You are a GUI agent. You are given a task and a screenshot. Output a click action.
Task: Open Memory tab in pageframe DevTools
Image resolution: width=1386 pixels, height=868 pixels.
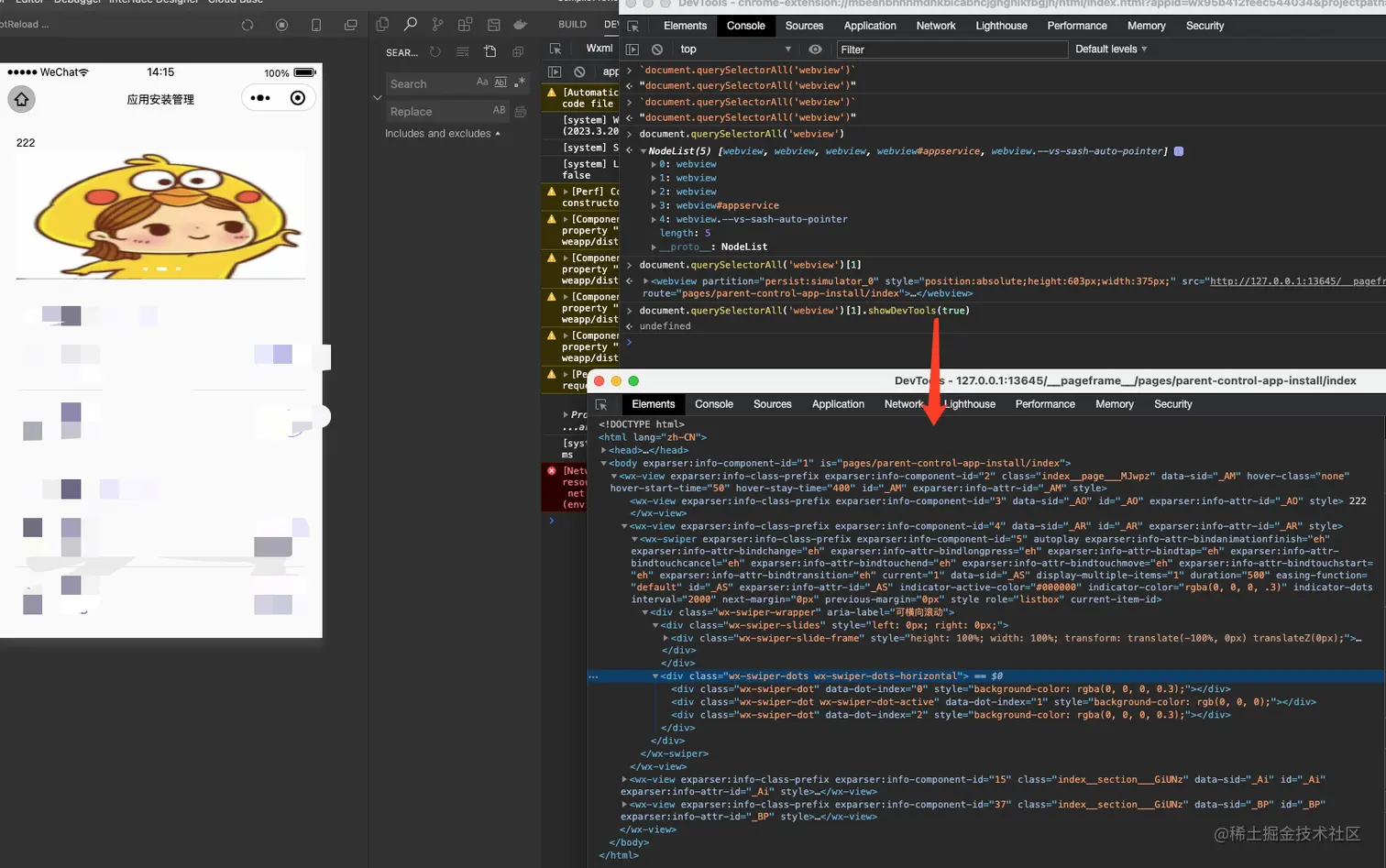click(x=1115, y=404)
